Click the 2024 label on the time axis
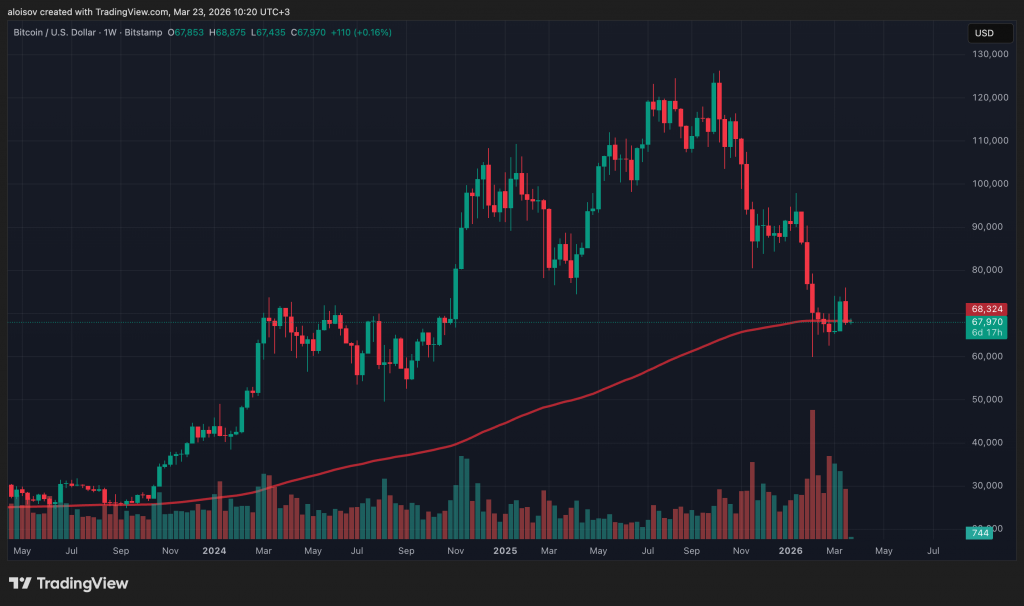 pos(212,550)
